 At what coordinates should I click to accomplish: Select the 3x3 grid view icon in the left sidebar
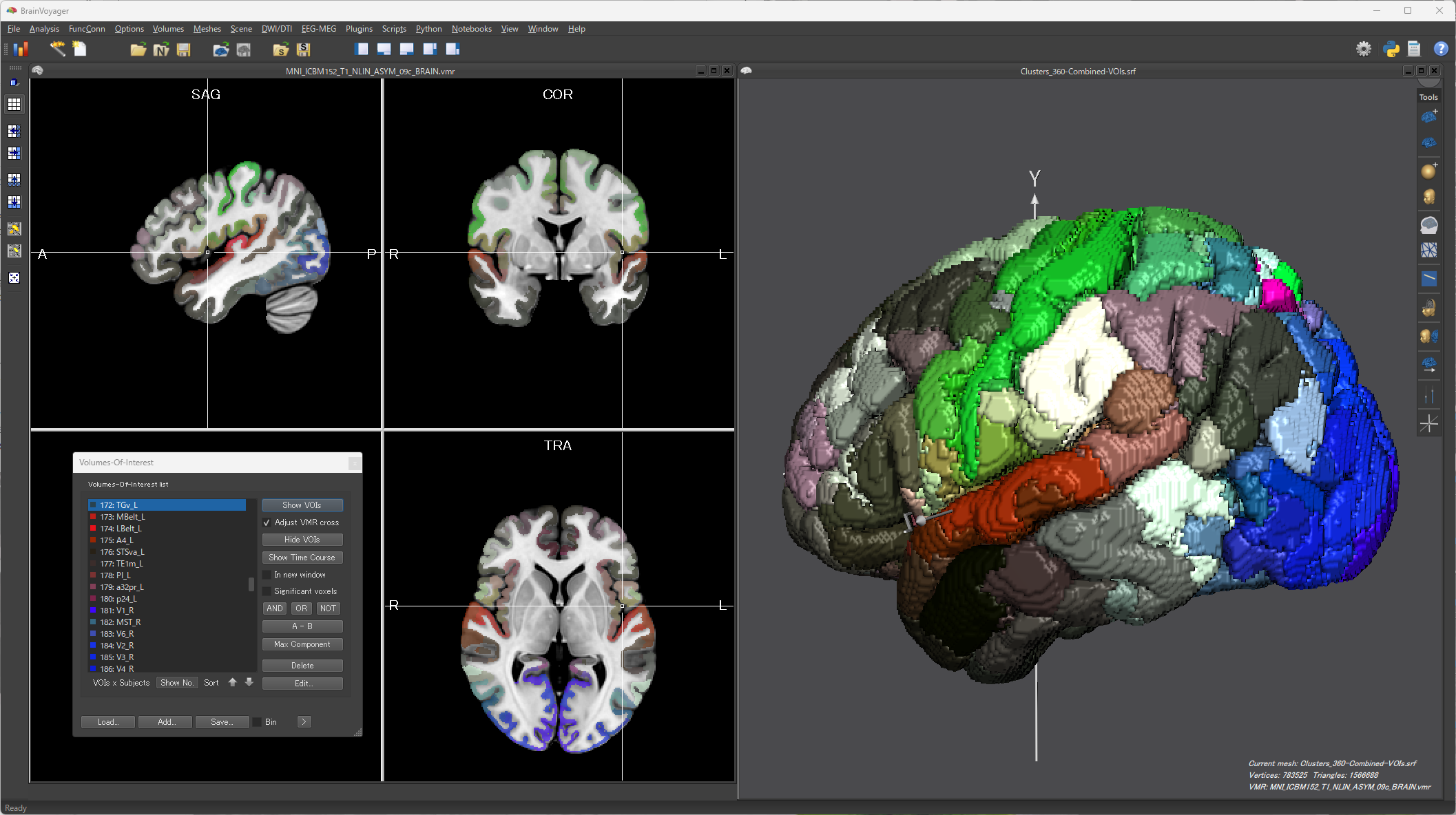coord(14,105)
